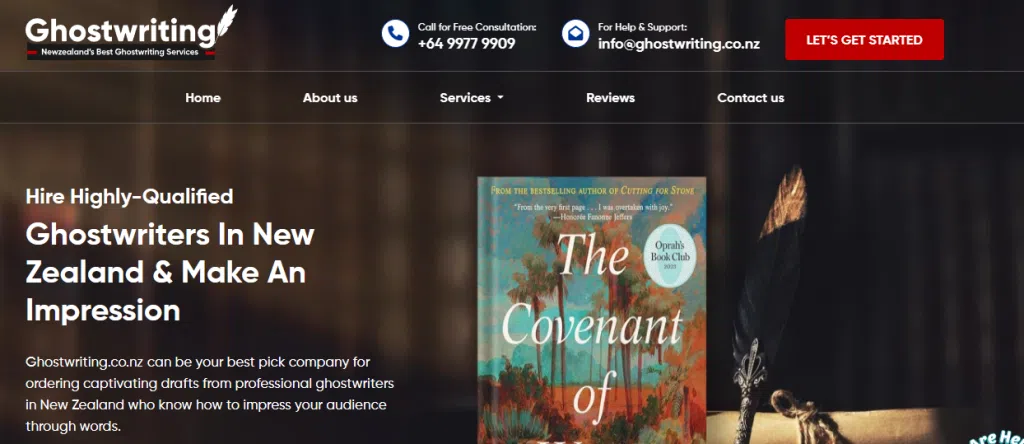Click the Oprah's Book Club badge

tap(667, 259)
